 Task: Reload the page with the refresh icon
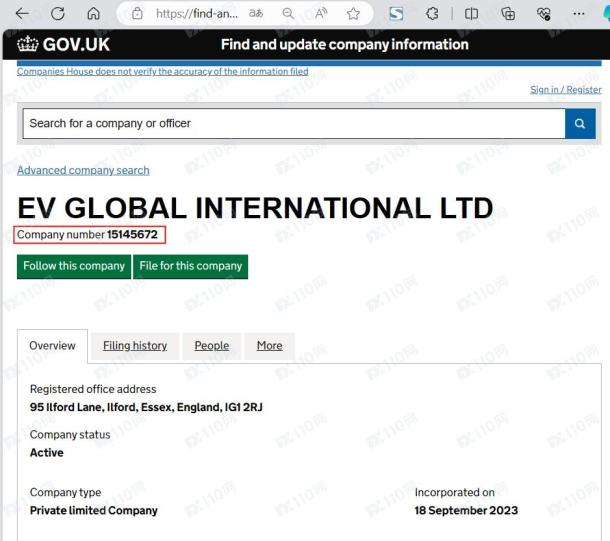[x=58, y=14]
